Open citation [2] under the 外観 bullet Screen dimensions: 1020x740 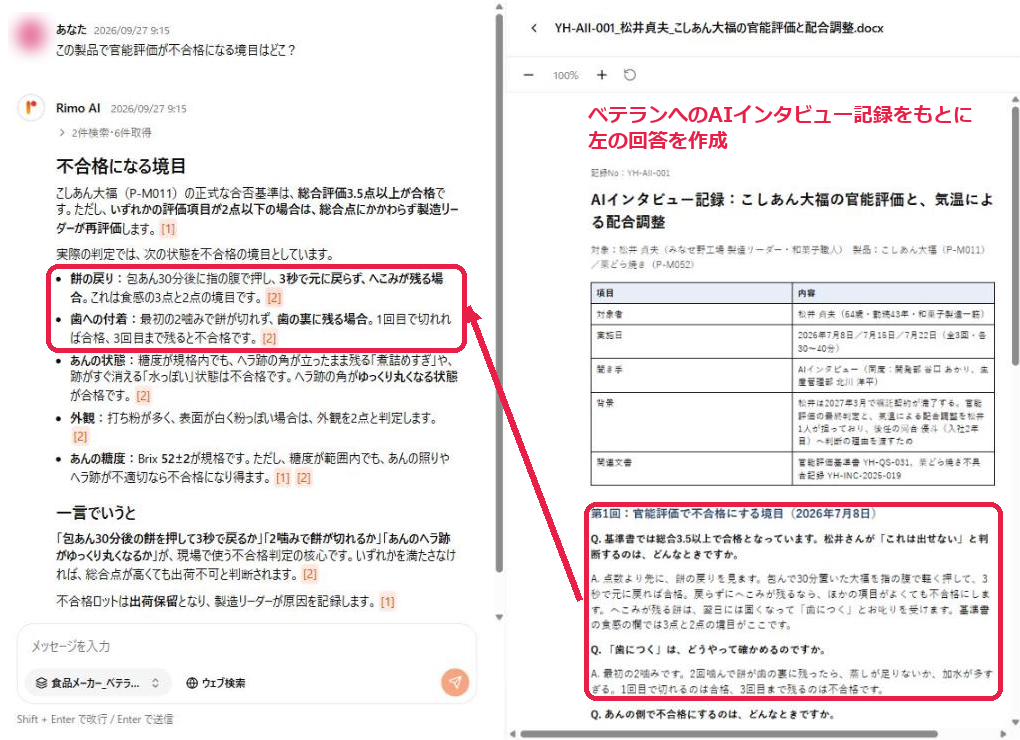(x=80, y=436)
